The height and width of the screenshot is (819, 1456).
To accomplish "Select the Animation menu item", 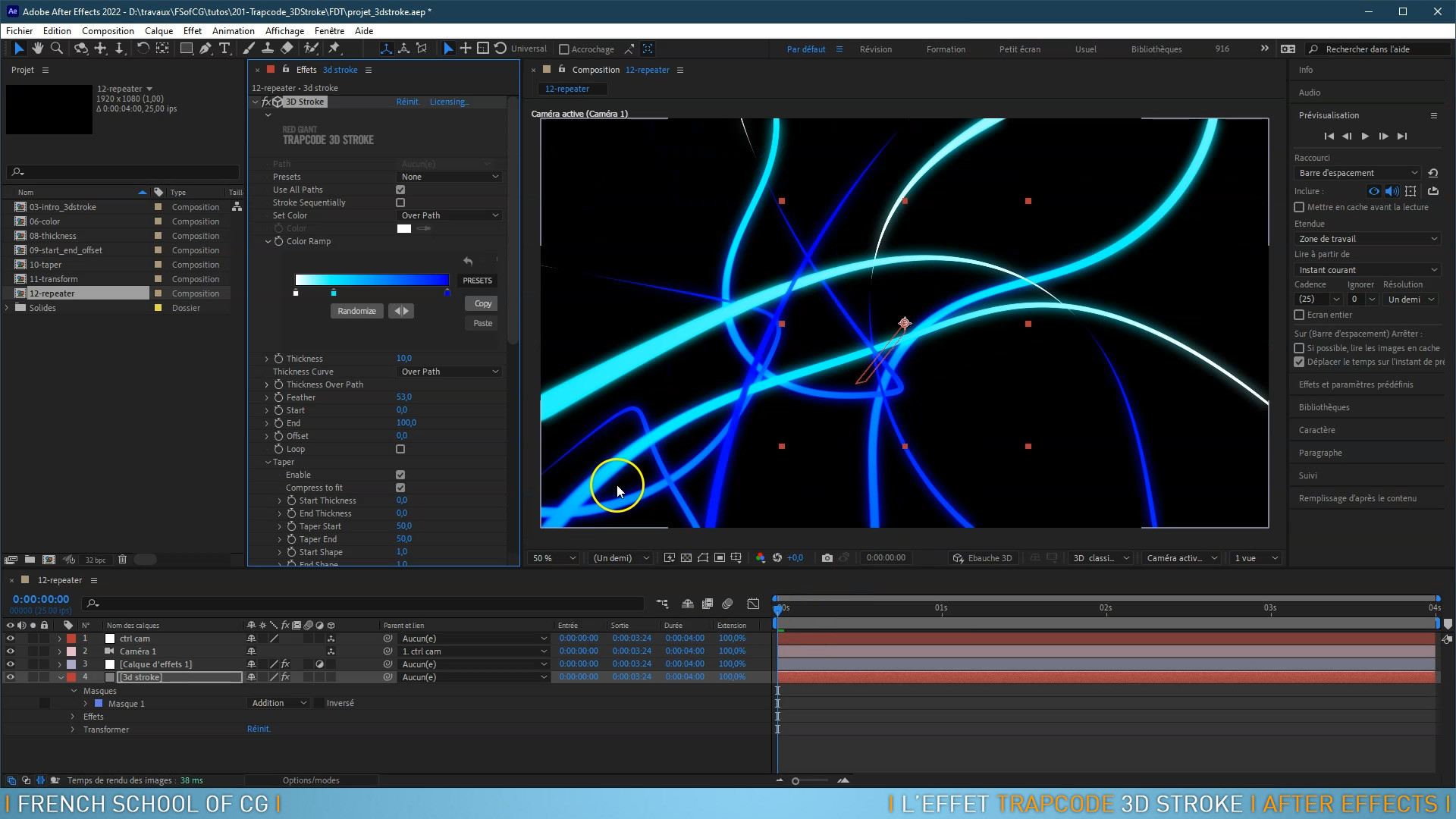I will pyautogui.click(x=233, y=30).
